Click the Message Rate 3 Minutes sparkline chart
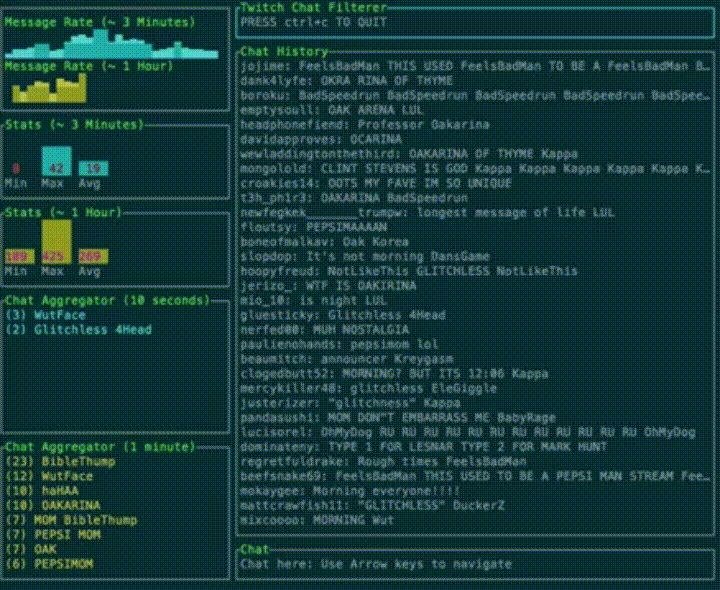This screenshot has height=590, width=720. [112, 44]
